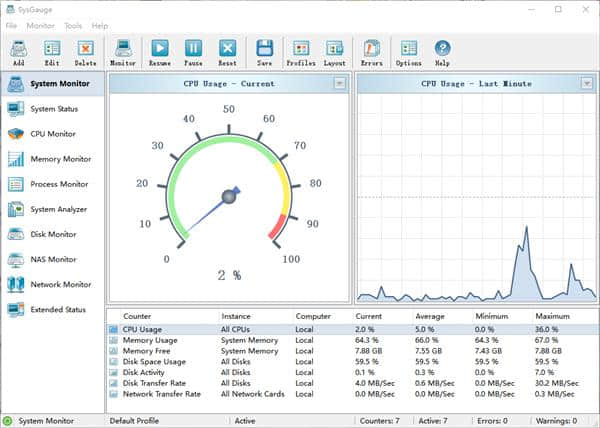Open the Profiles toolbar icon

pos(300,50)
